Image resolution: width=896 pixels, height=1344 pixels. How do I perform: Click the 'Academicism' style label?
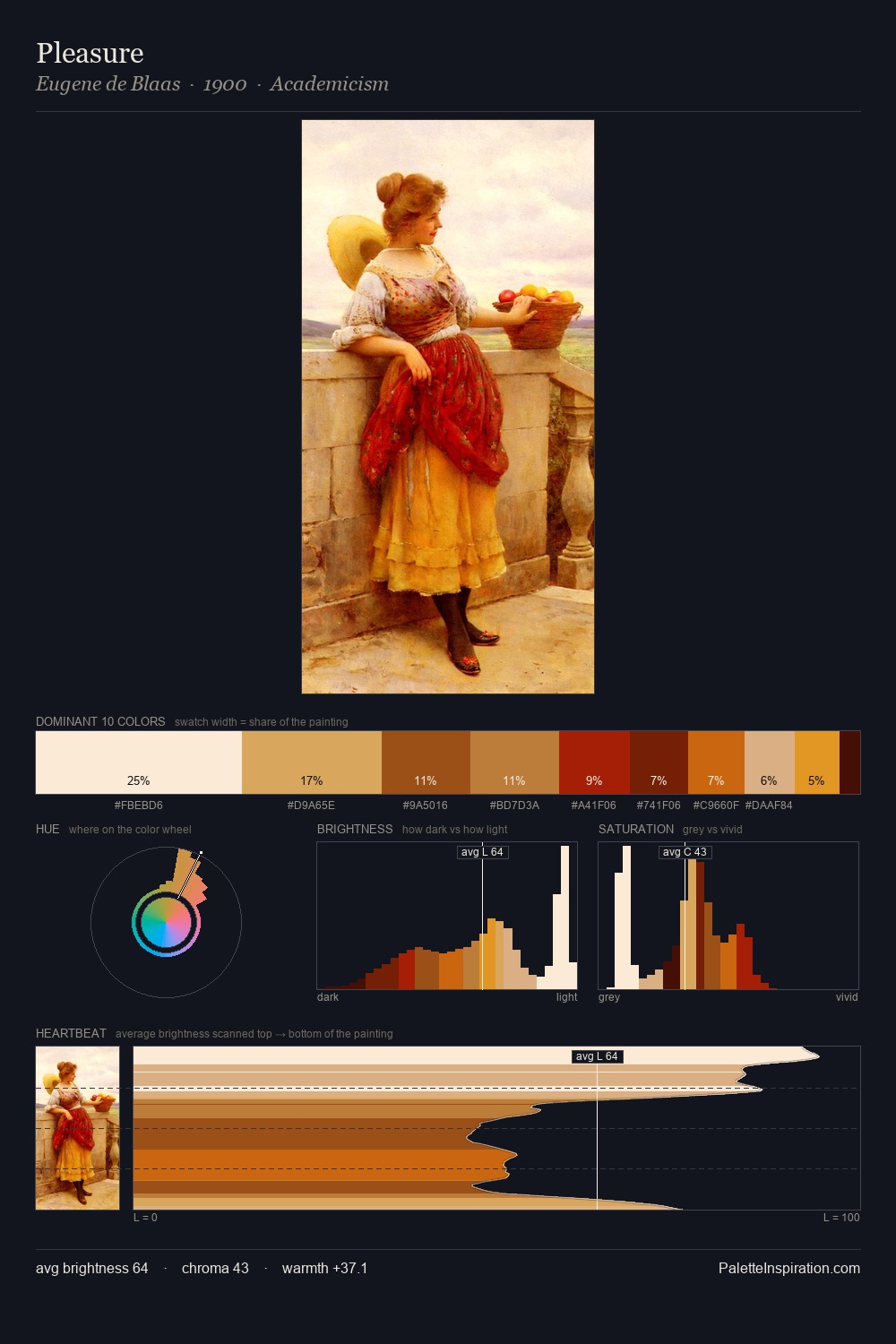(x=330, y=84)
